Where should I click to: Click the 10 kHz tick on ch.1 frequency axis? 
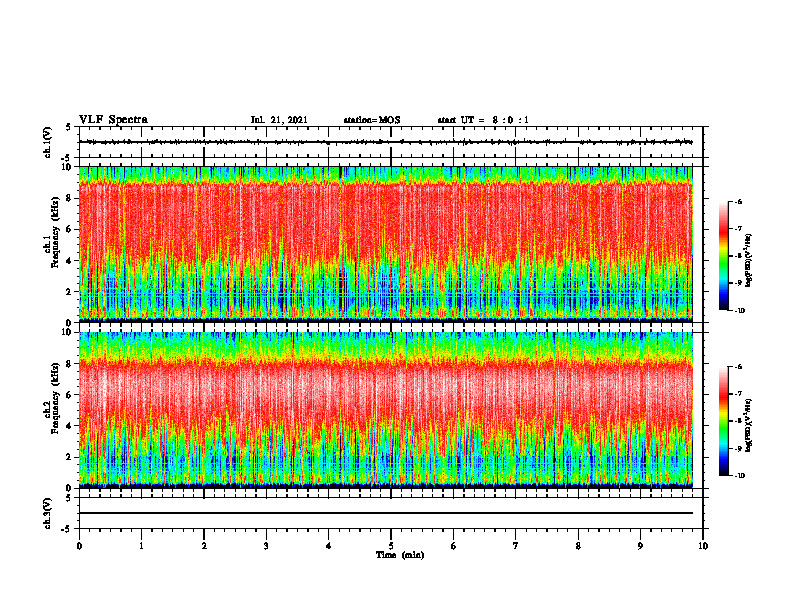point(68,167)
